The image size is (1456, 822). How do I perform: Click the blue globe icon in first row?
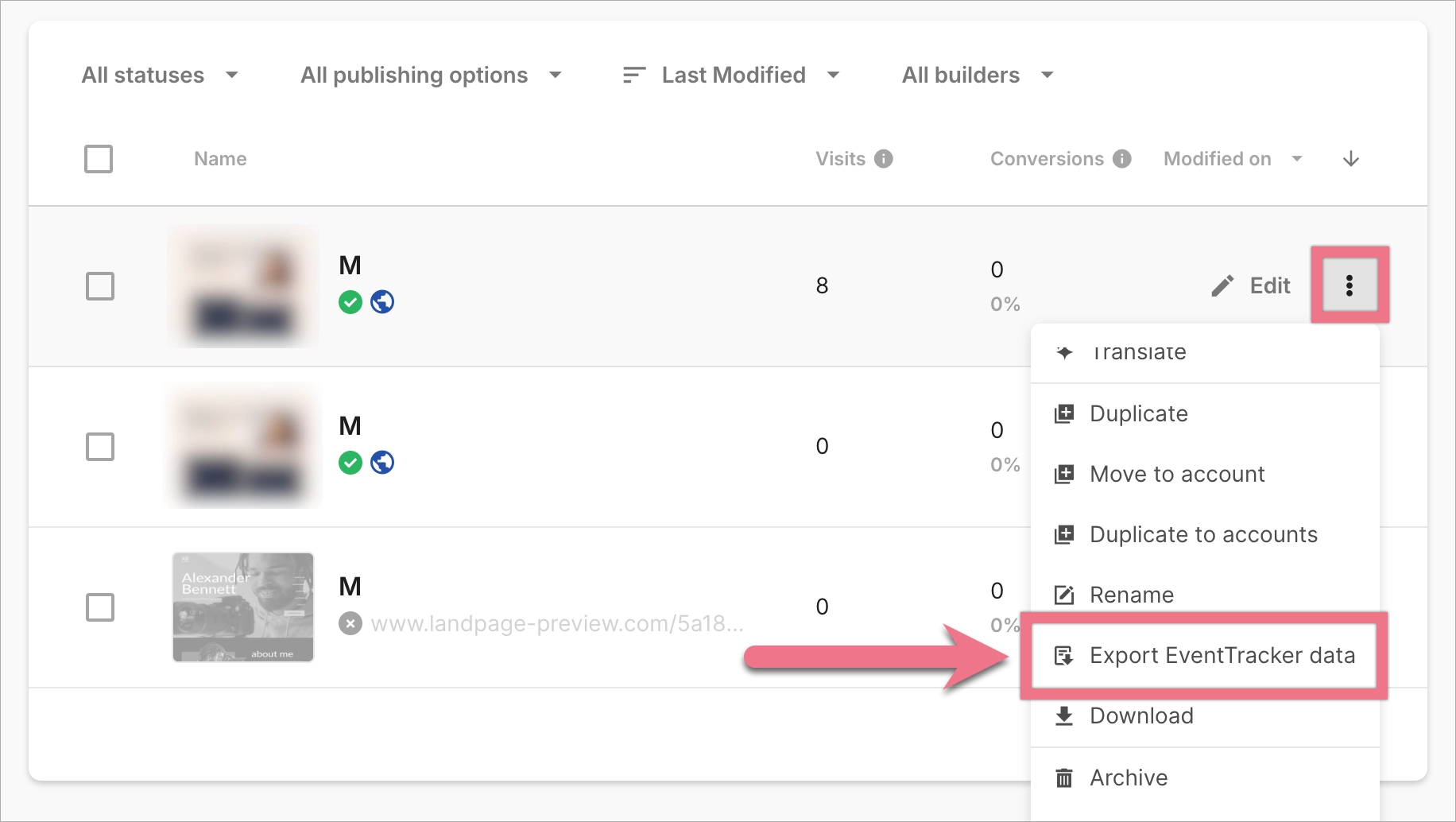[x=382, y=302]
